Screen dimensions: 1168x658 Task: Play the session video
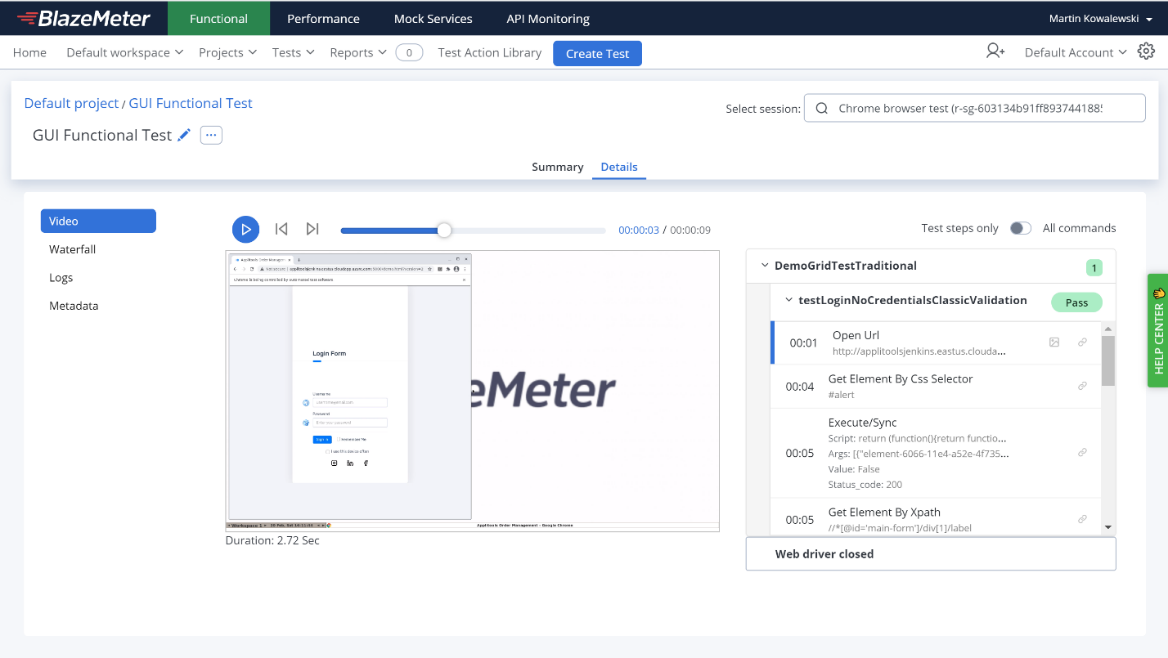(245, 230)
